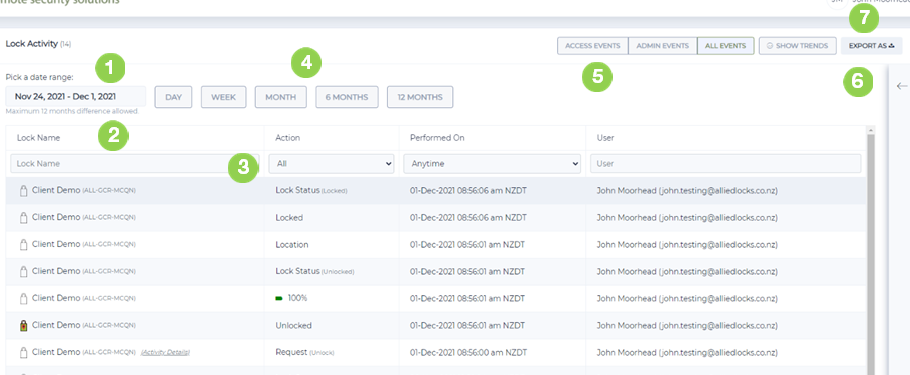This screenshot has height=375, width=910.
Task: Open the Show Trends view
Action: point(797,46)
